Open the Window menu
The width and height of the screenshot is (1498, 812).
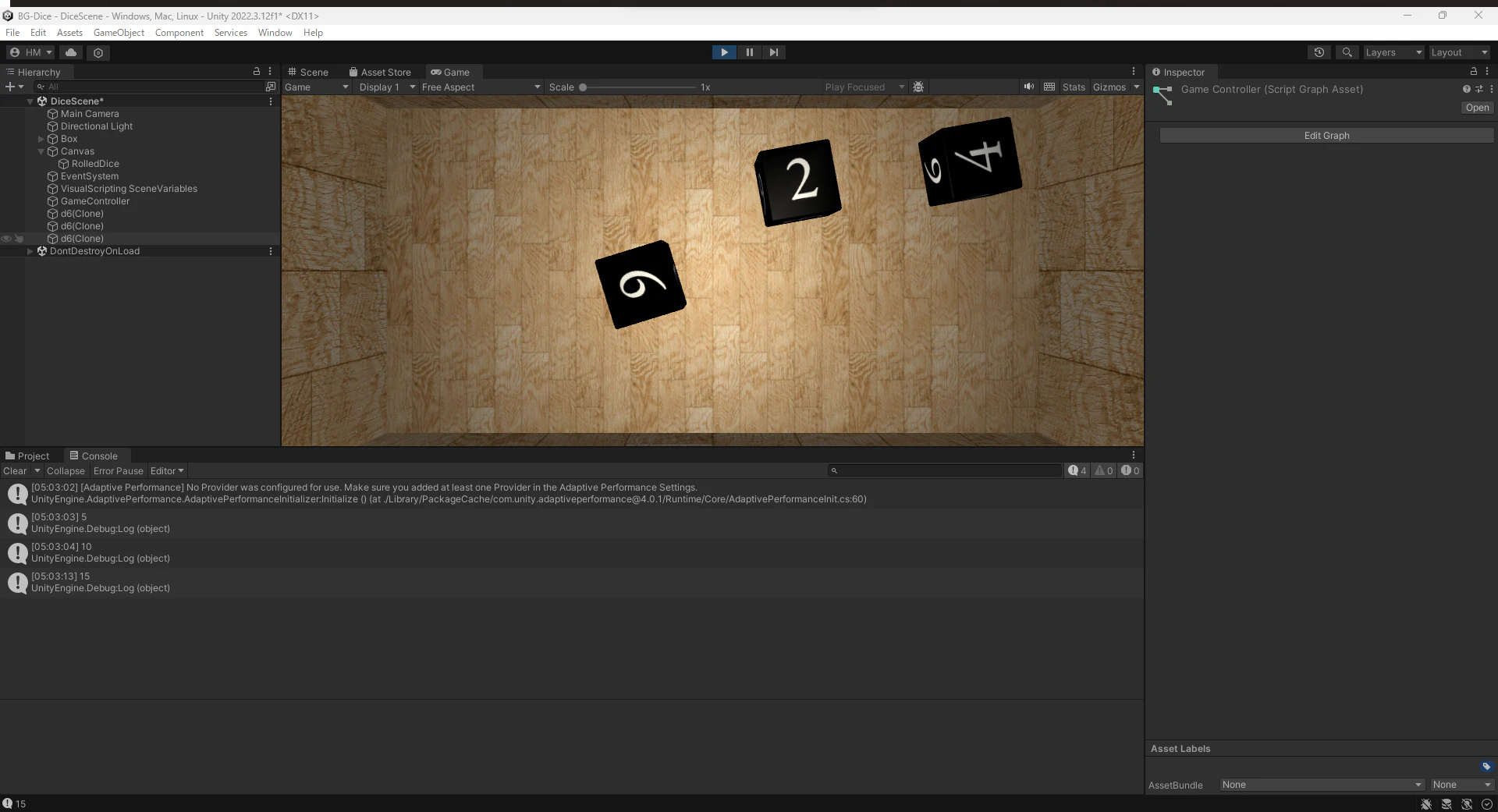click(x=275, y=33)
